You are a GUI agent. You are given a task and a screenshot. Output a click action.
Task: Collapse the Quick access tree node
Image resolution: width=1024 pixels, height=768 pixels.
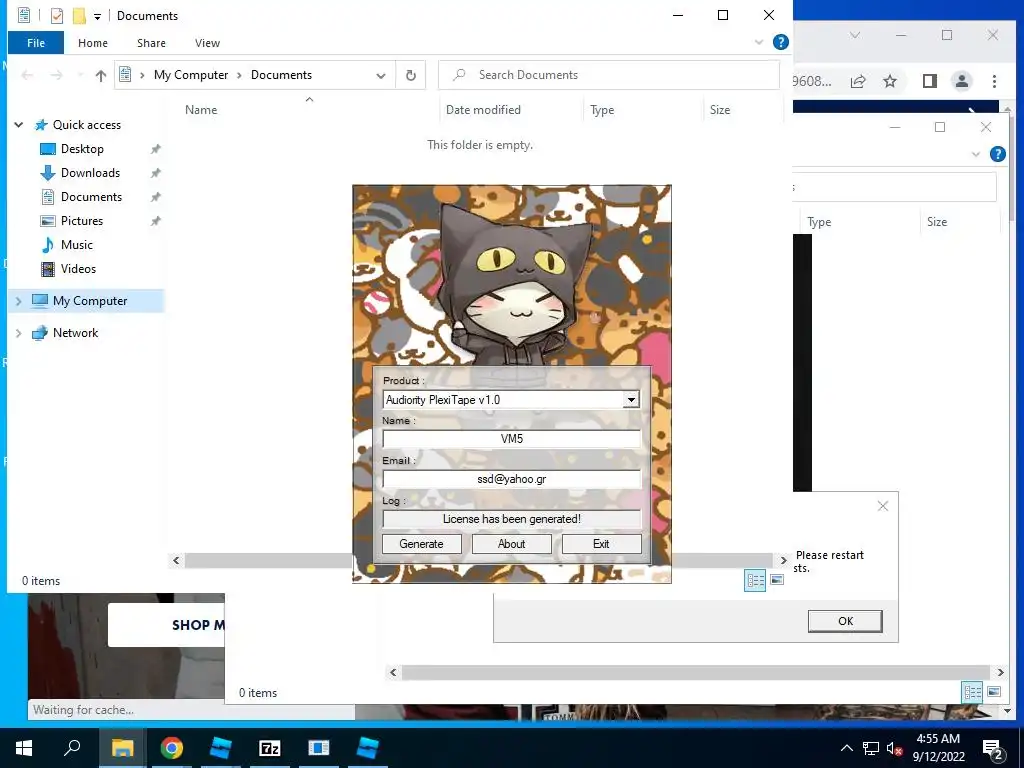(19, 125)
